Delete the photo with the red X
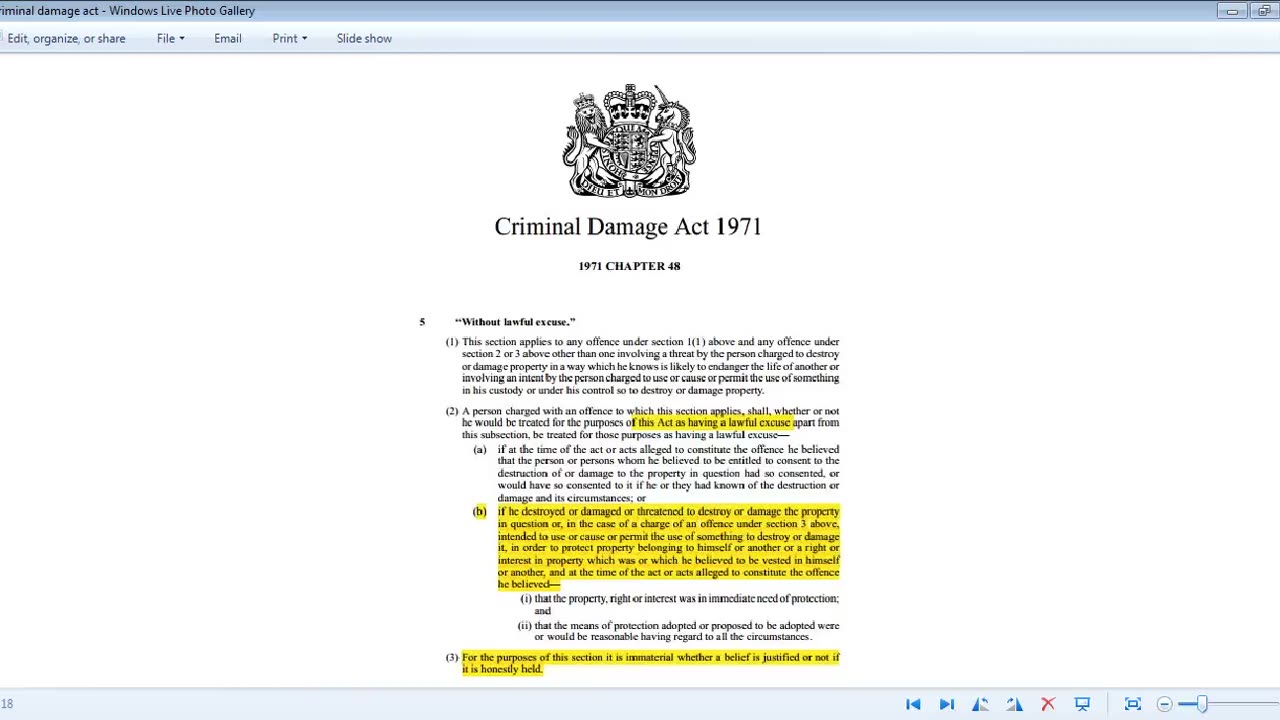 (x=1048, y=705)
